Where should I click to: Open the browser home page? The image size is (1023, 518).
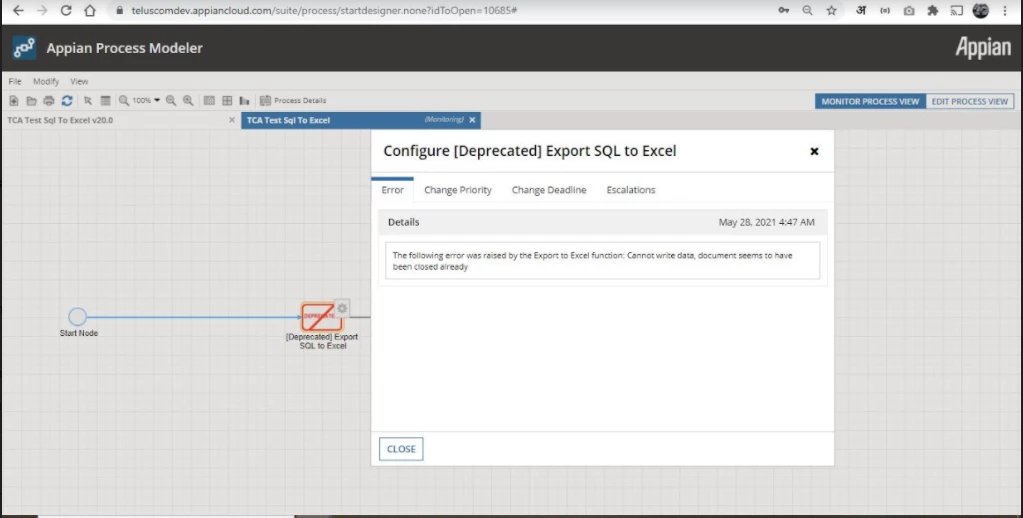[90, 10]
